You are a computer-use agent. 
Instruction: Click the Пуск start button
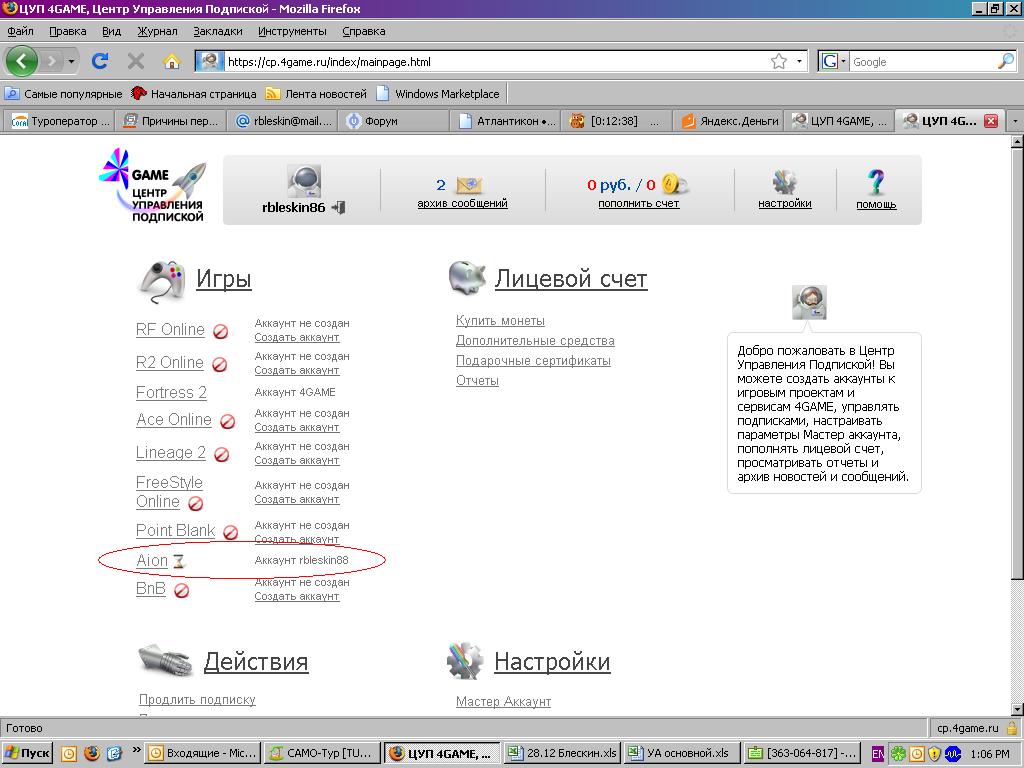tap(27, 753)
